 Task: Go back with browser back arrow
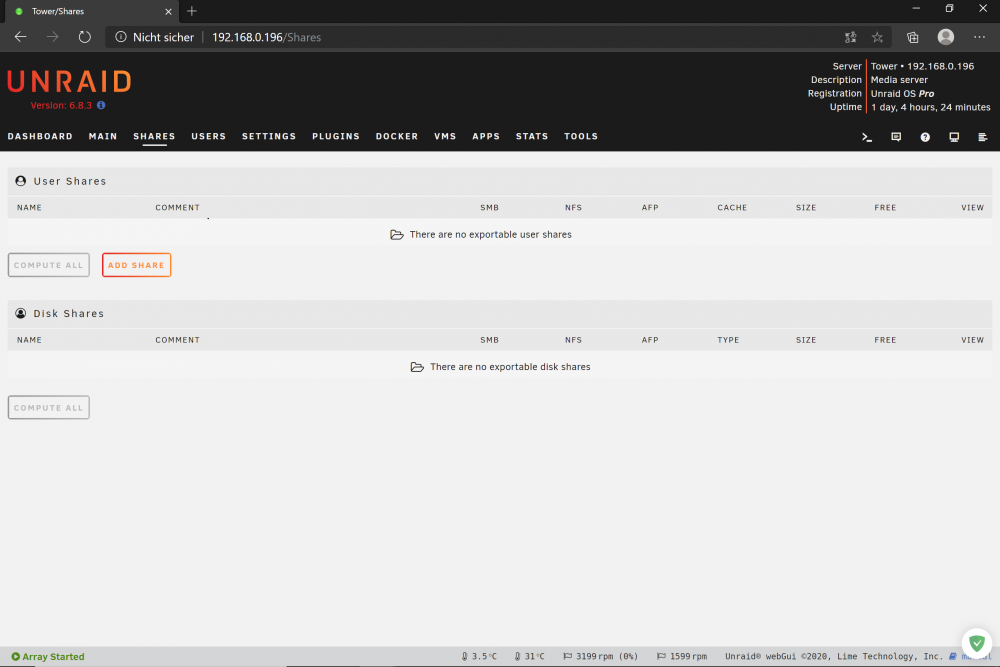coord(20,37)
